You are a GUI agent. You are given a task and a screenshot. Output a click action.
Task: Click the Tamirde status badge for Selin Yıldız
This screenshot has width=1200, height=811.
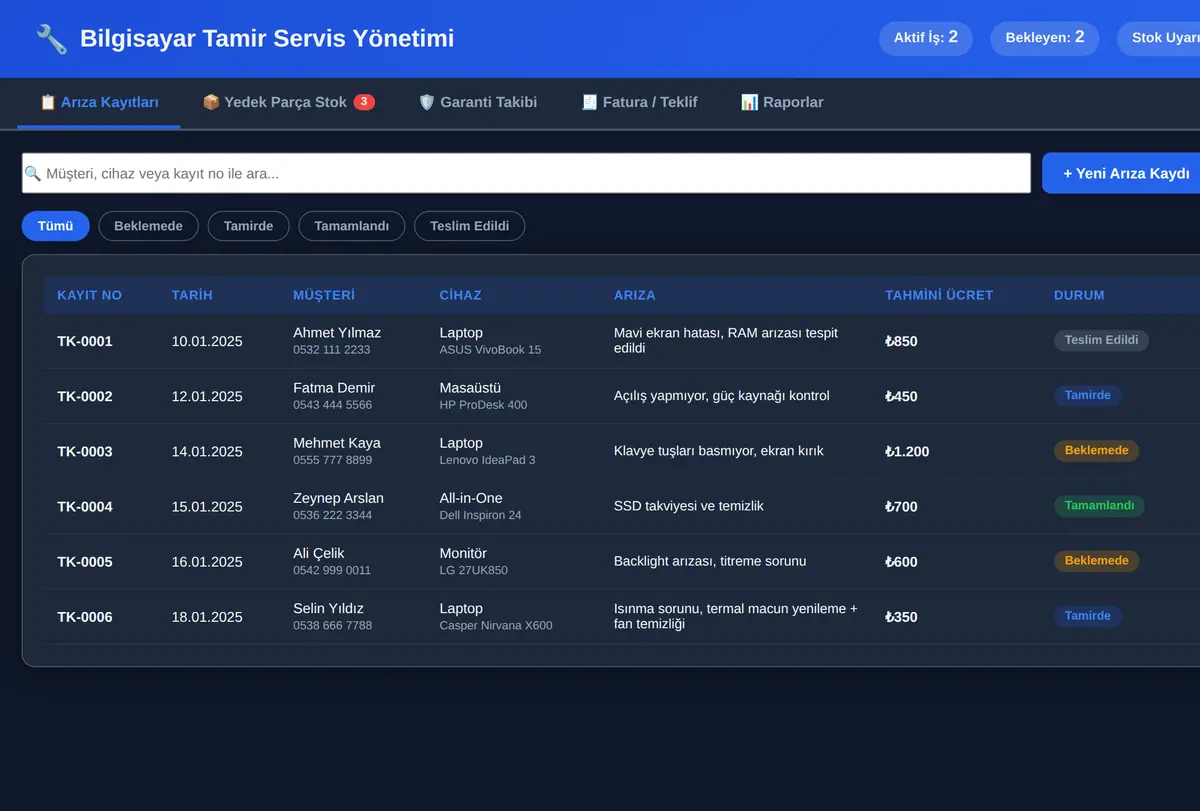pyautogui.click(x=1088, y=616)
